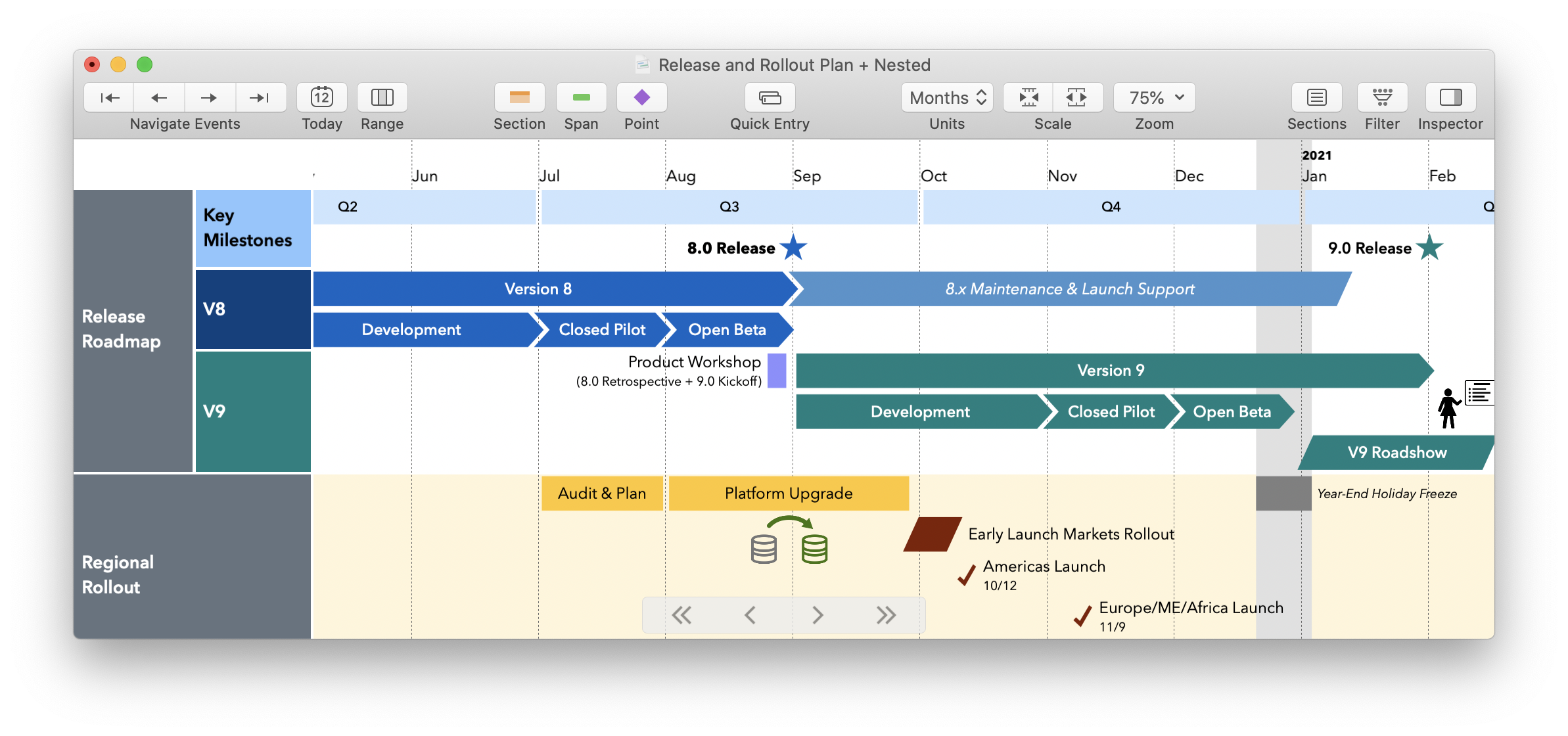Open the Inspector panel
The height and width of the screenshot is (736, 1568).
click(1450, 97)
